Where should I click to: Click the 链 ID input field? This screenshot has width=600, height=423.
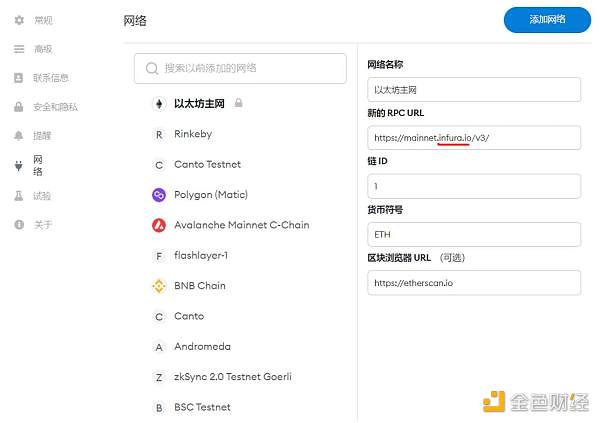tap(474, 186)
